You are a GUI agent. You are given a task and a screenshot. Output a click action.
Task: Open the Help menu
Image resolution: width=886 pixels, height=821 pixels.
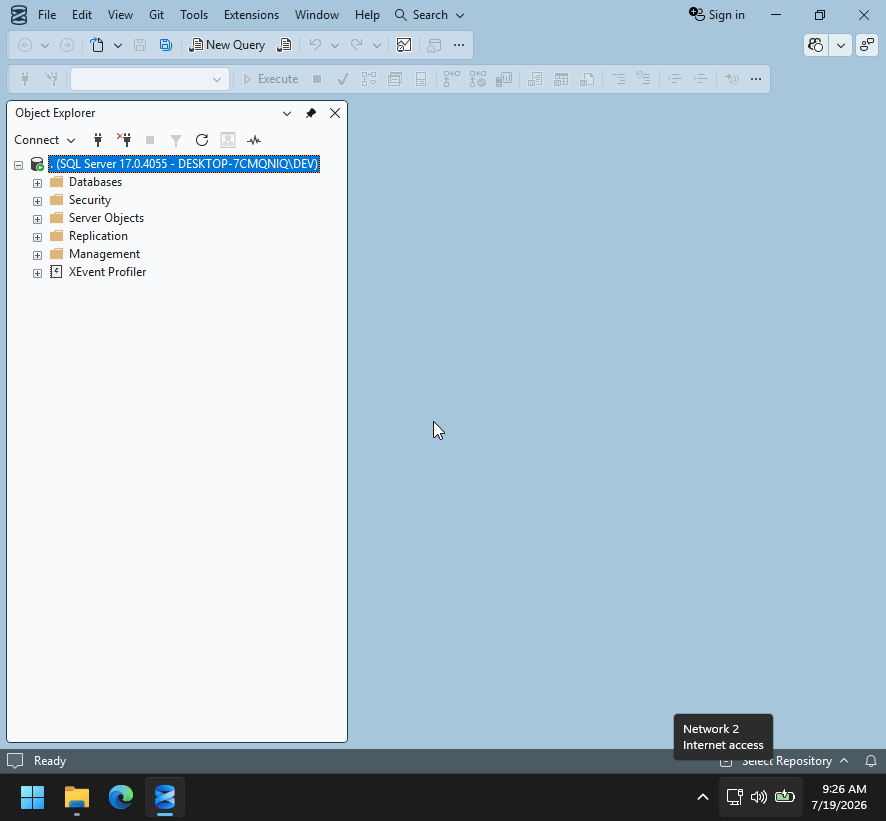click(367, 15)
